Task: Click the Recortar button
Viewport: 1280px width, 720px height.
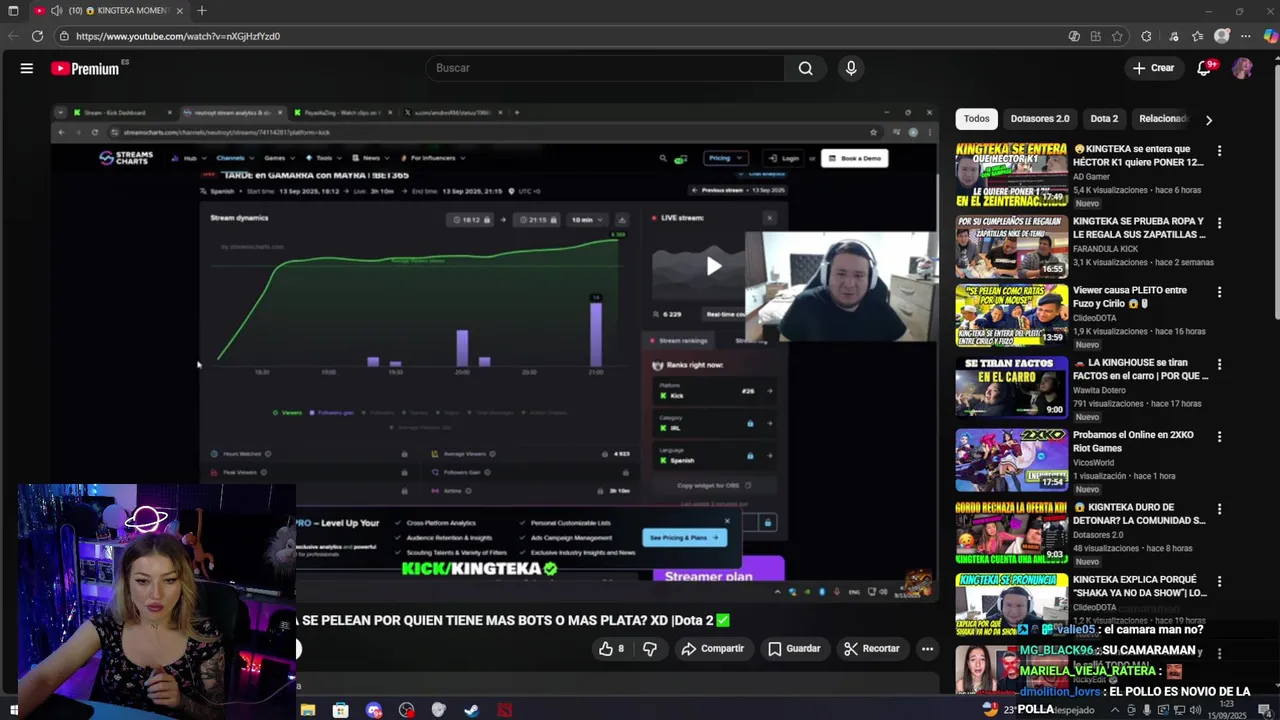Action: point(871,649)
